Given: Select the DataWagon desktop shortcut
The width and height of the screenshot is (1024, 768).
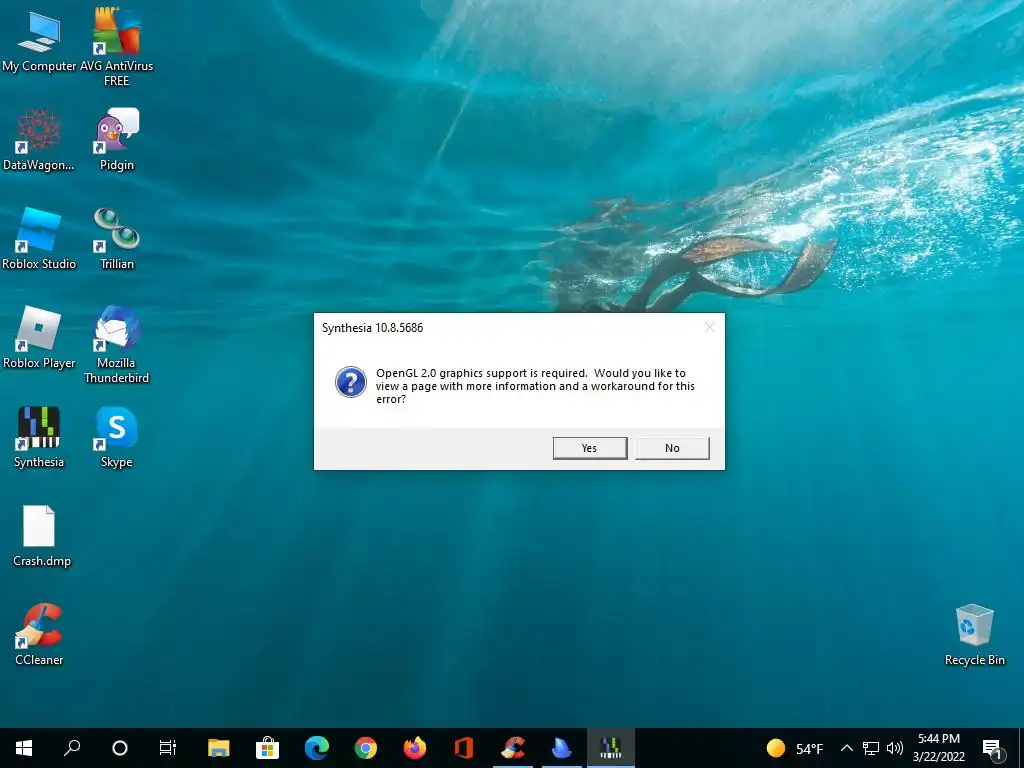Looking at the screenshot, I should (39, 140).
